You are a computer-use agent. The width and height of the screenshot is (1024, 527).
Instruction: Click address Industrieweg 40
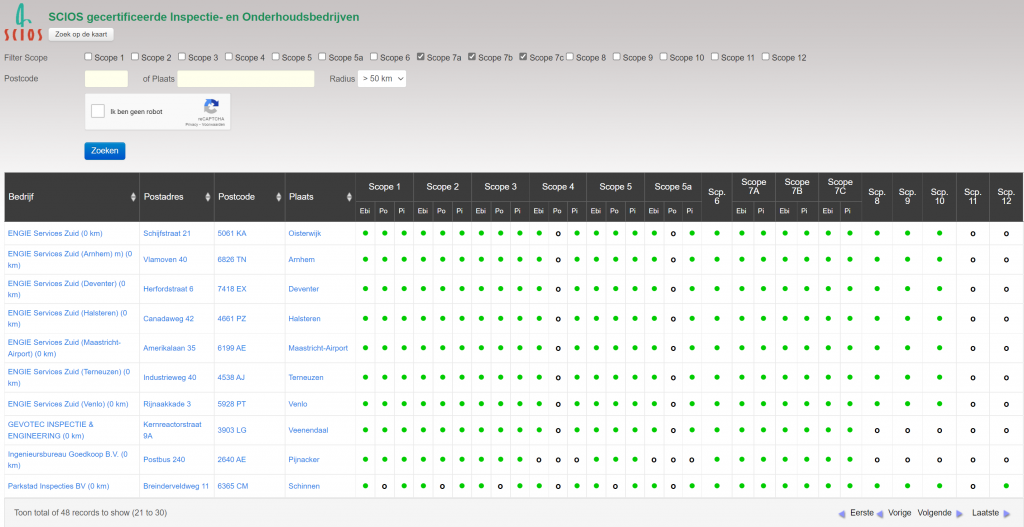[170, 377]
